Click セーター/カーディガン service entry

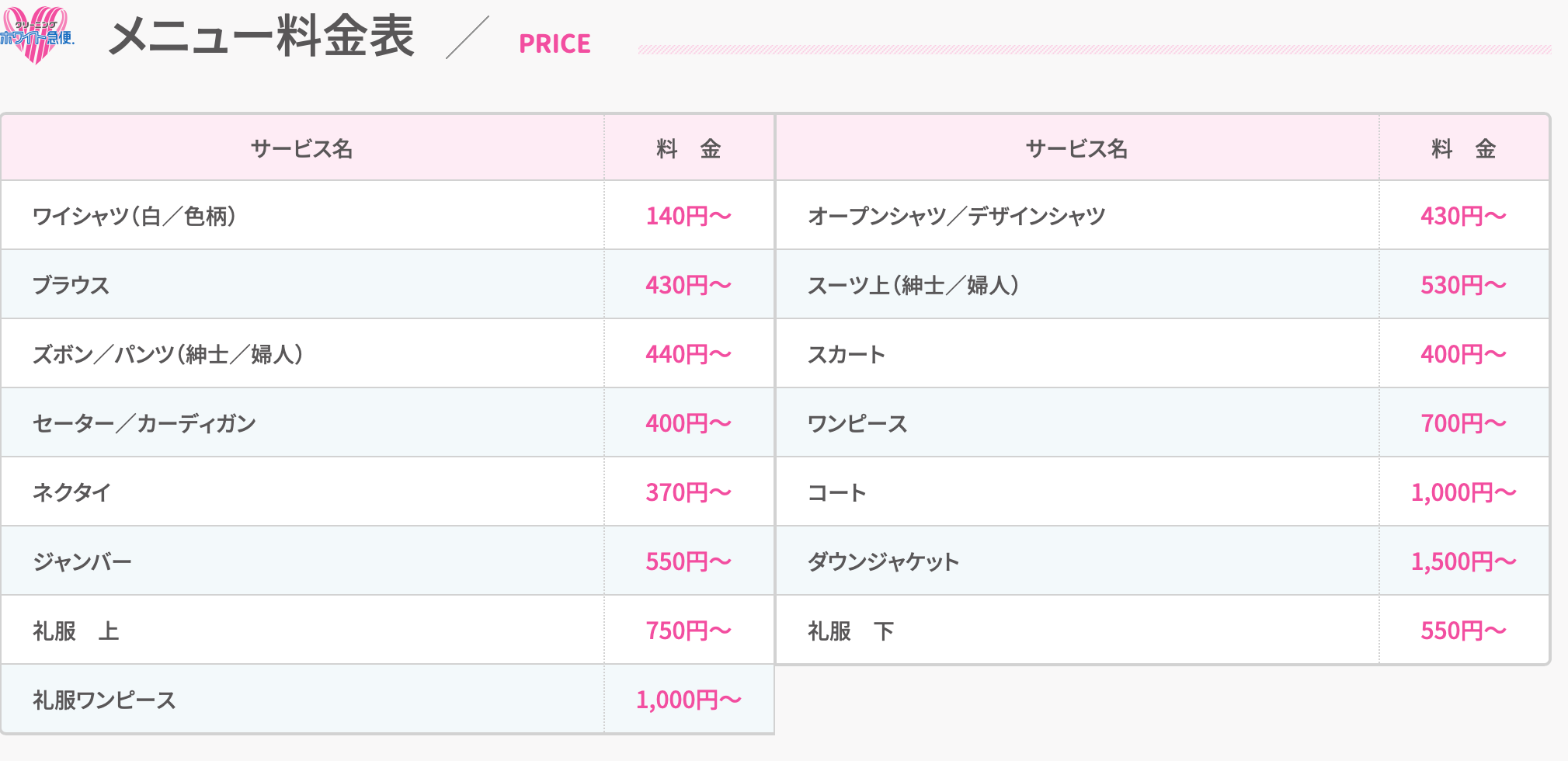point(144,423)
